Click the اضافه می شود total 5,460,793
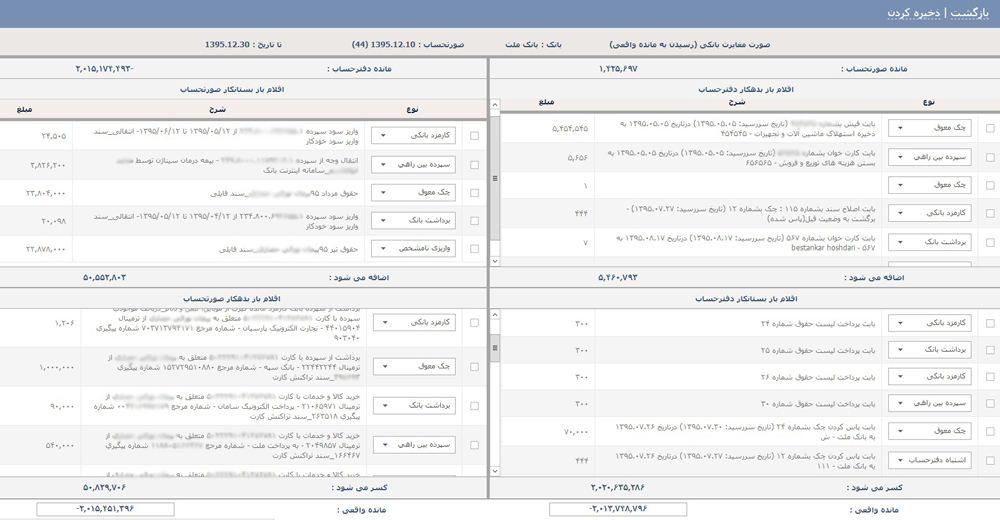 [x=617, y=278]
